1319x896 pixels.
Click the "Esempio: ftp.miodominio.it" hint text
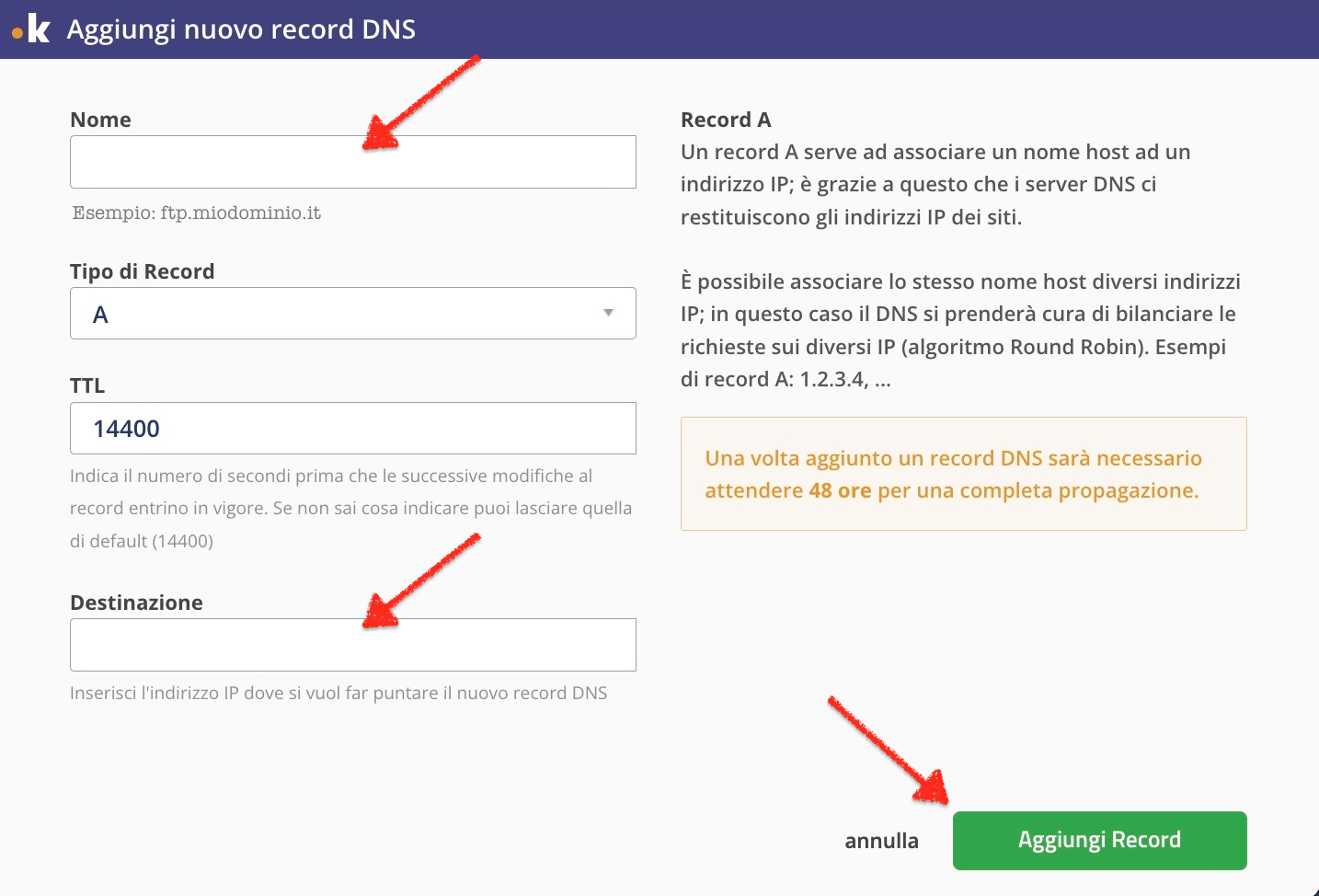(197, 213)
